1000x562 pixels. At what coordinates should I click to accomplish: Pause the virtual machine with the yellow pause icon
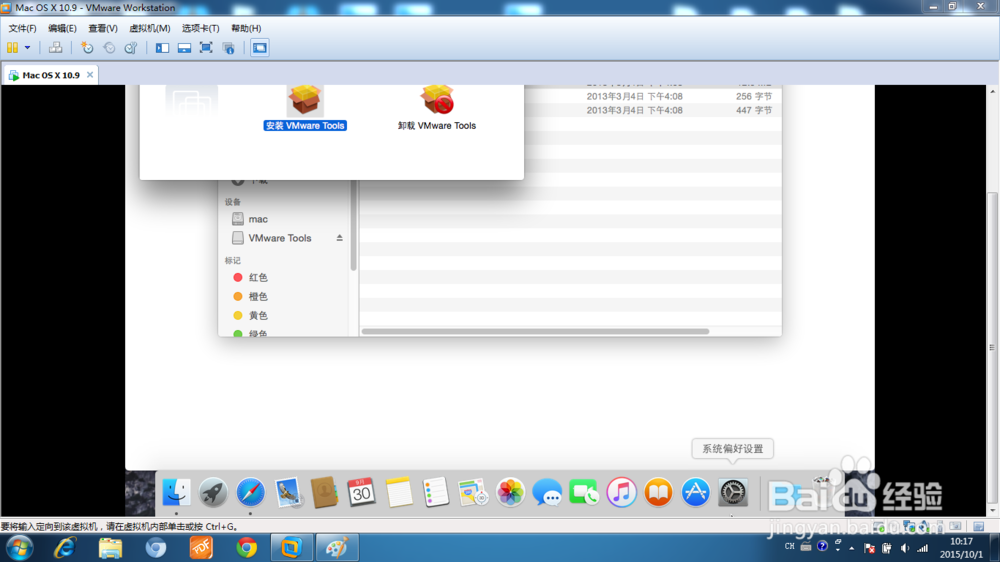click(12, 48)
